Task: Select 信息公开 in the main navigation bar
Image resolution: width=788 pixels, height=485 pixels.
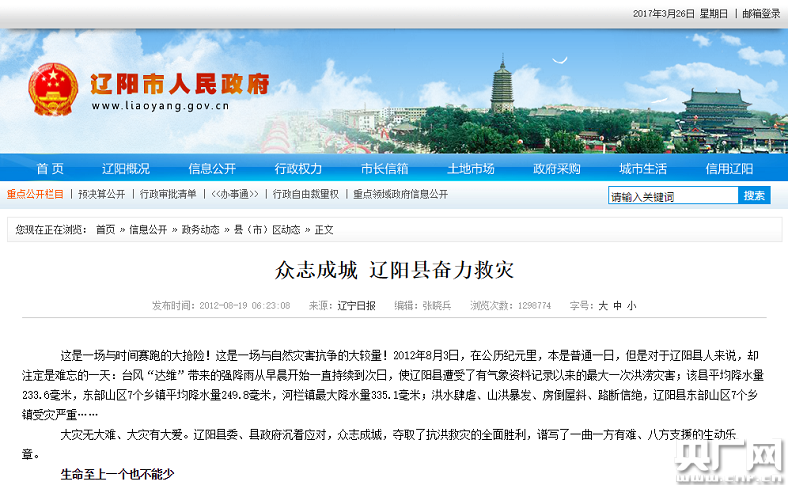Action: (x=212, y=168)
